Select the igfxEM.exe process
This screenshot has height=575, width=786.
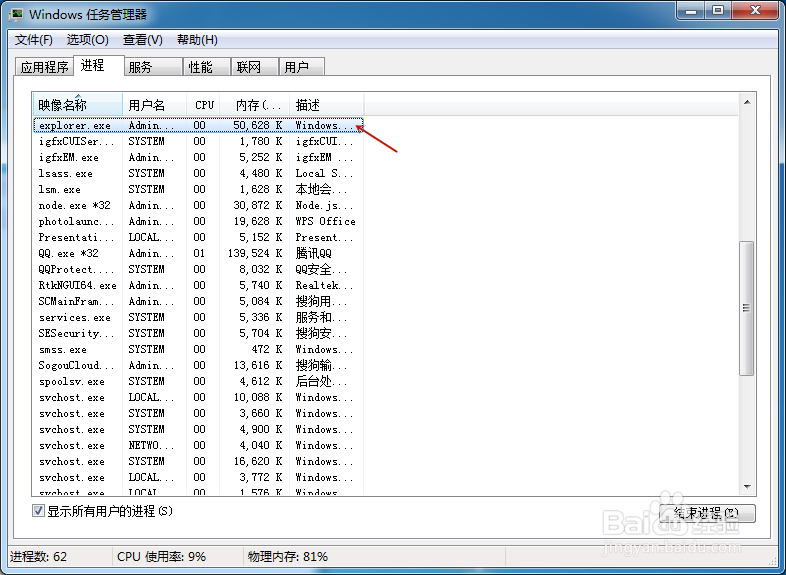[199, 157]
